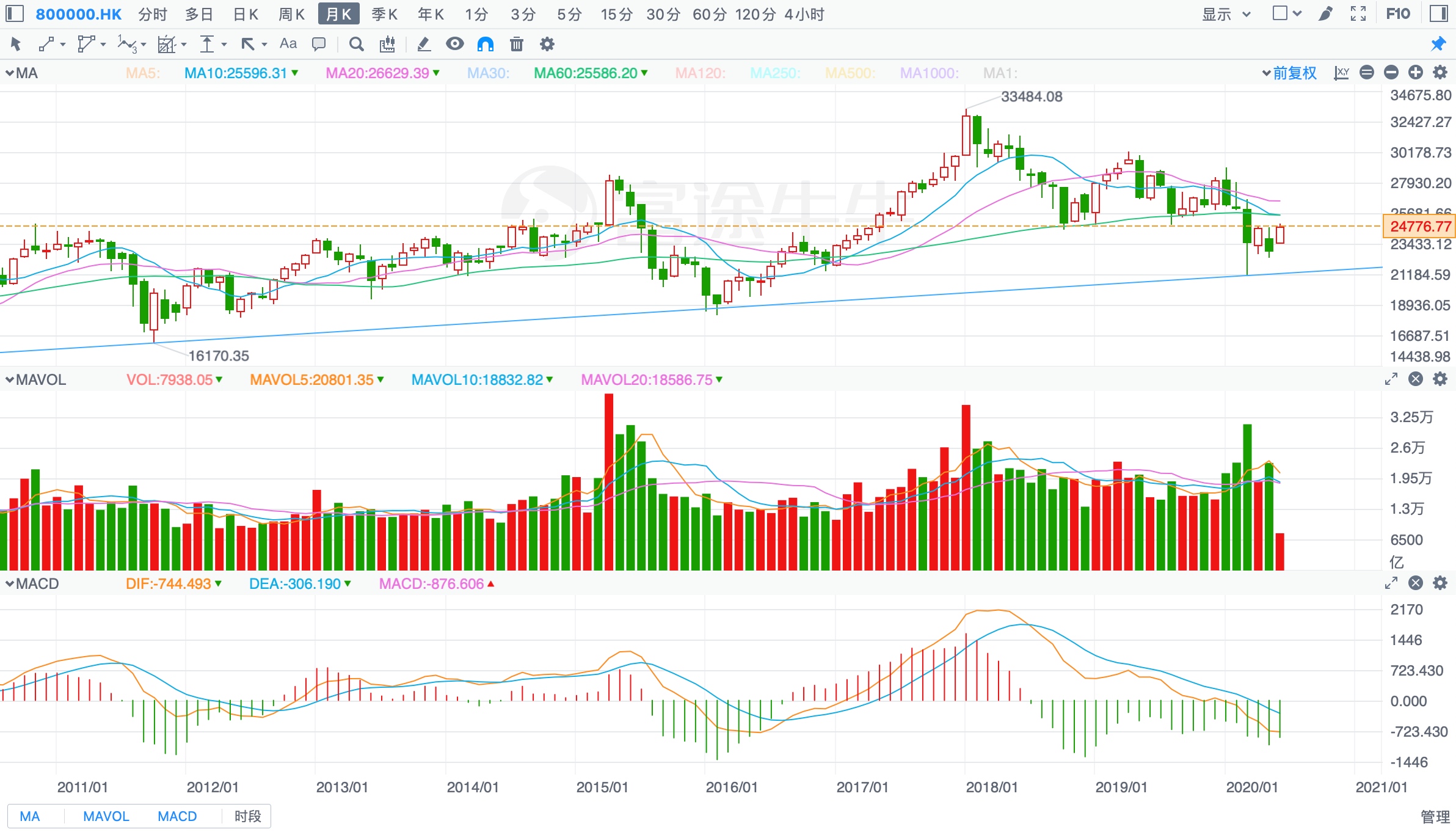The width and height of the screenshot is (1456, 832).
Task: Close the MACD indicator panel
Action: pyautogui.click(x=1416, y=583)
